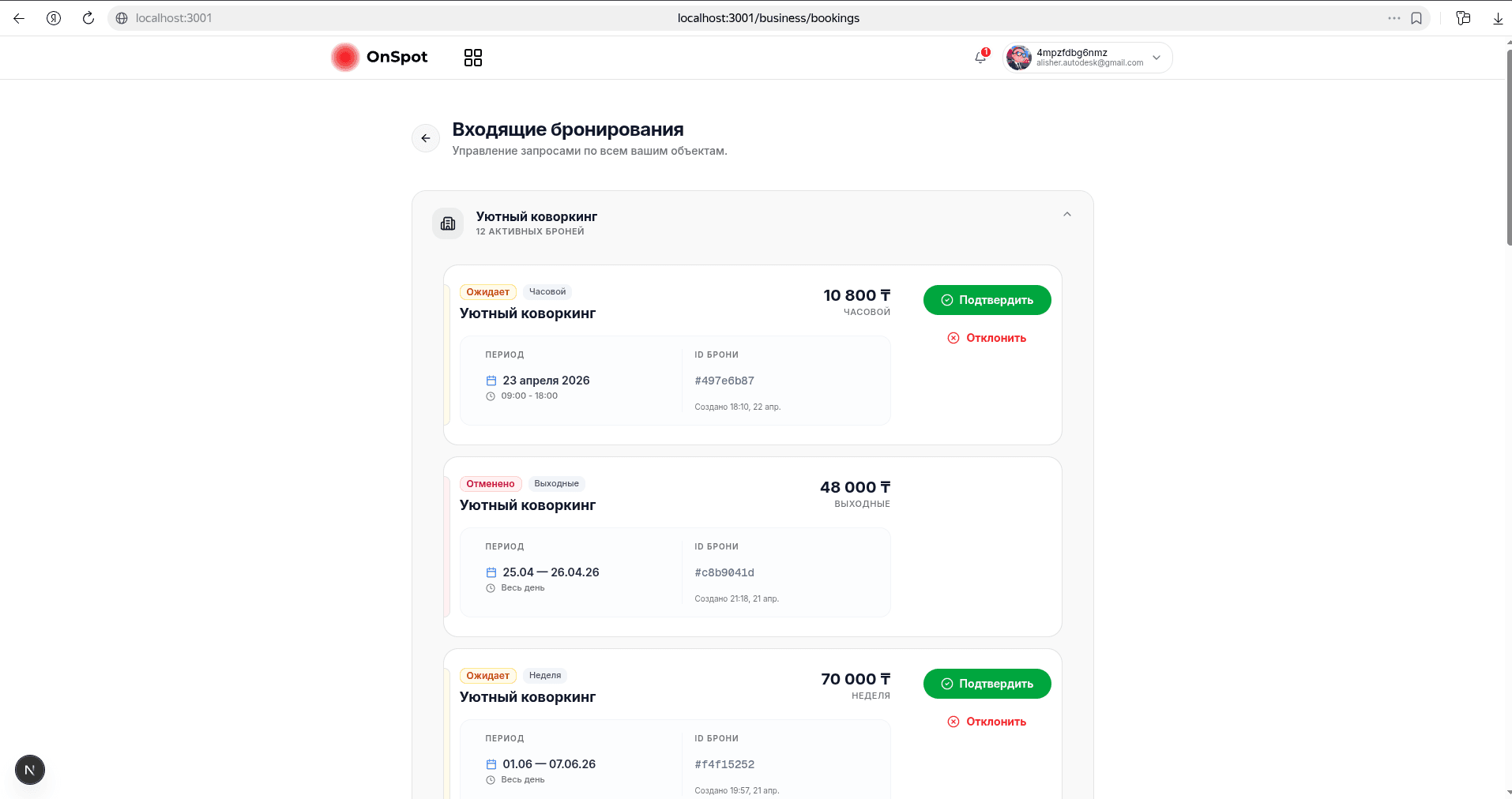The height and width of the screenshot is (799, 1512).
Task: Click the 10 800 ₸ price
Action: pos(857,295)
